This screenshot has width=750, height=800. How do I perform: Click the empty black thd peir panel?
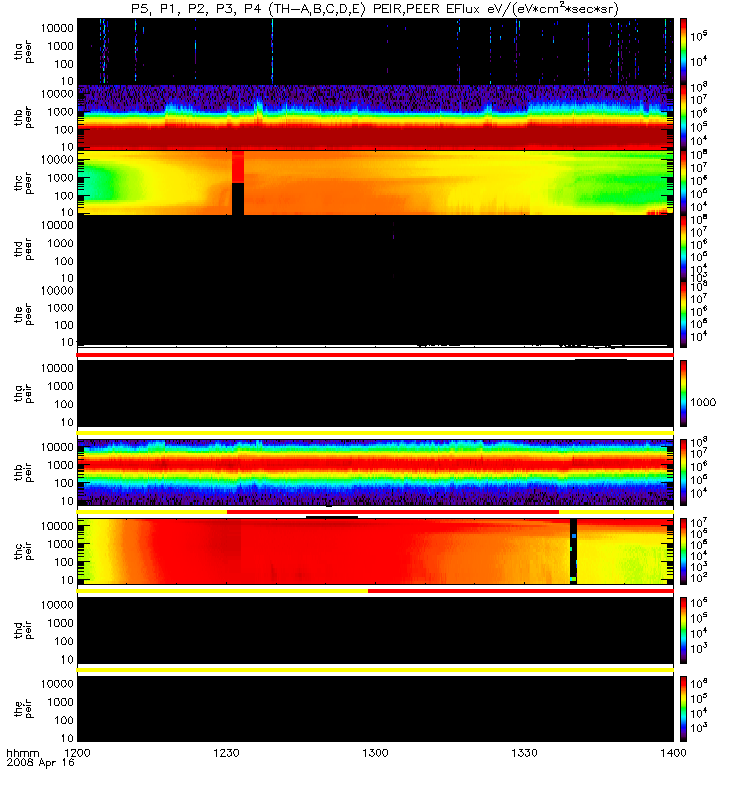point(375,631)
